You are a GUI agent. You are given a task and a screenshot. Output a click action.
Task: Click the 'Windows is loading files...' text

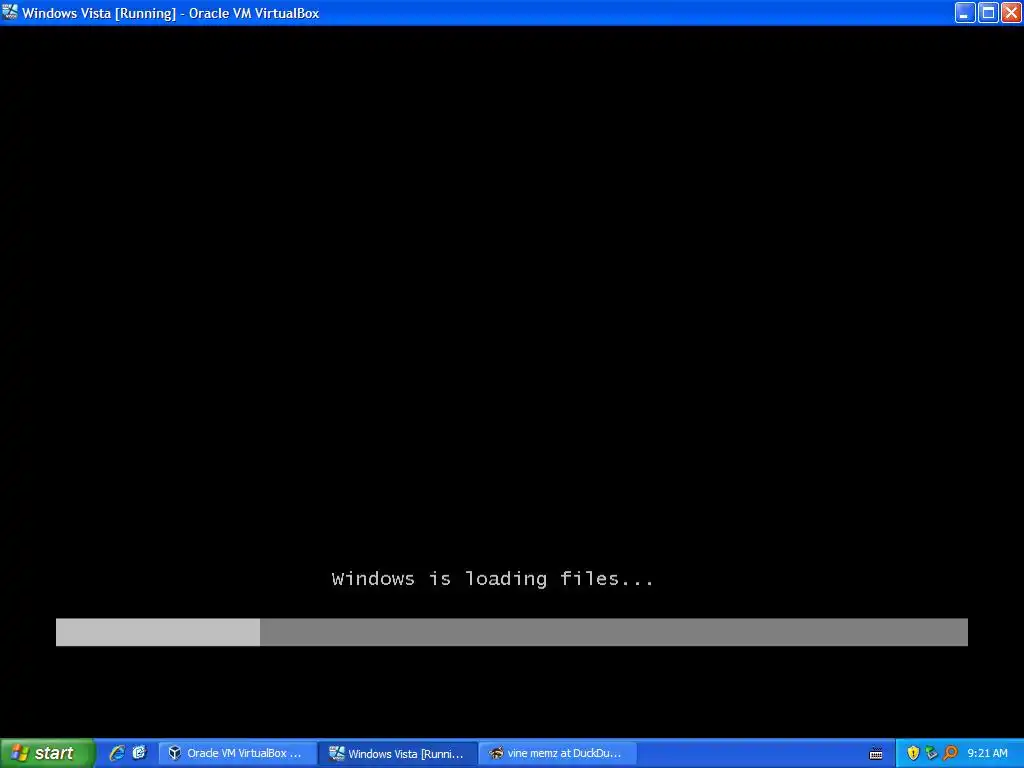[x=492, y=579]
